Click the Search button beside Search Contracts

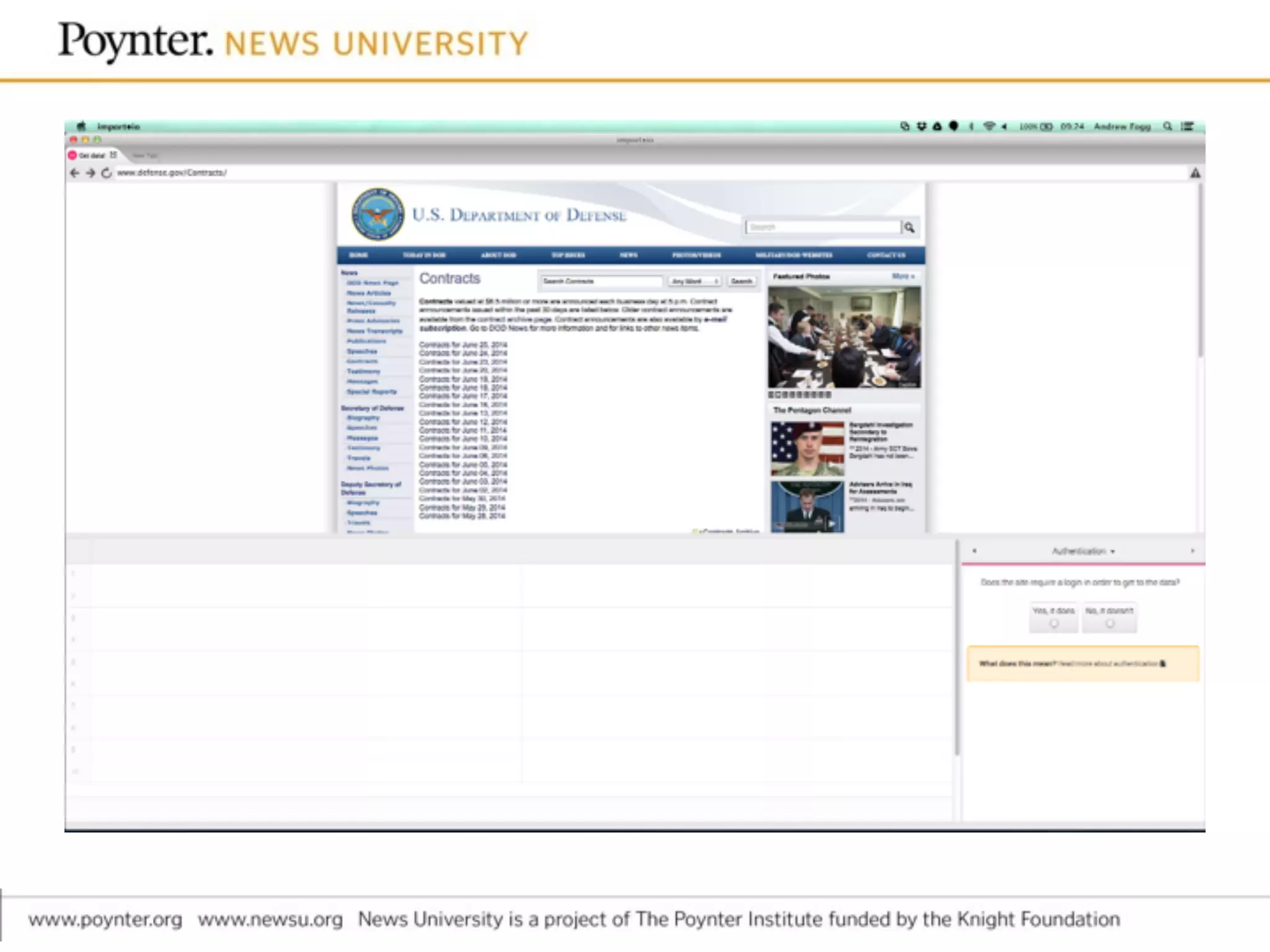(x=741, y=281)
